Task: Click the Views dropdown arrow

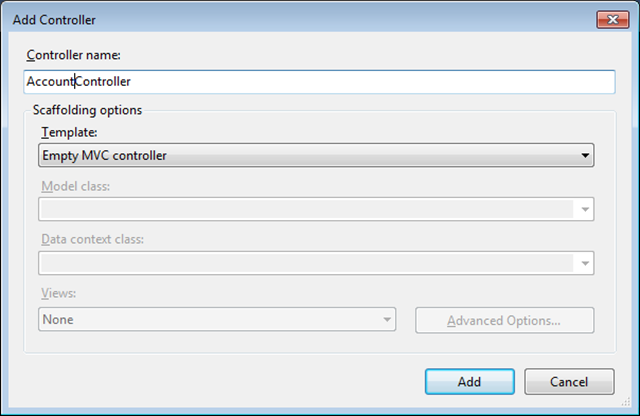Action: pos(385,320)
